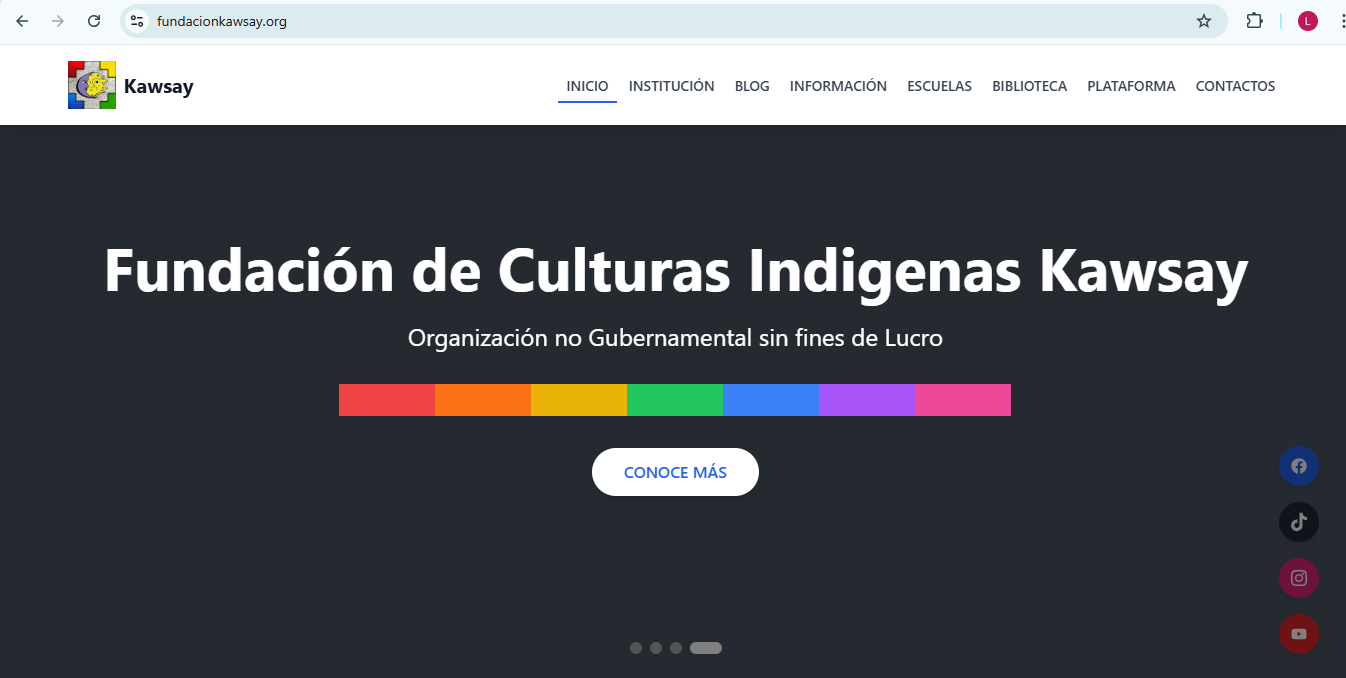The image size is (1346, 678).
Task: Switch to the BLOG section
Action: [752, 86]
